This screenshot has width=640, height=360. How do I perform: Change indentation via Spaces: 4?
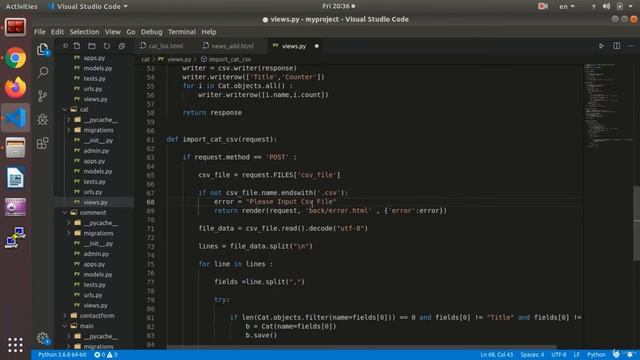(532, 355)
